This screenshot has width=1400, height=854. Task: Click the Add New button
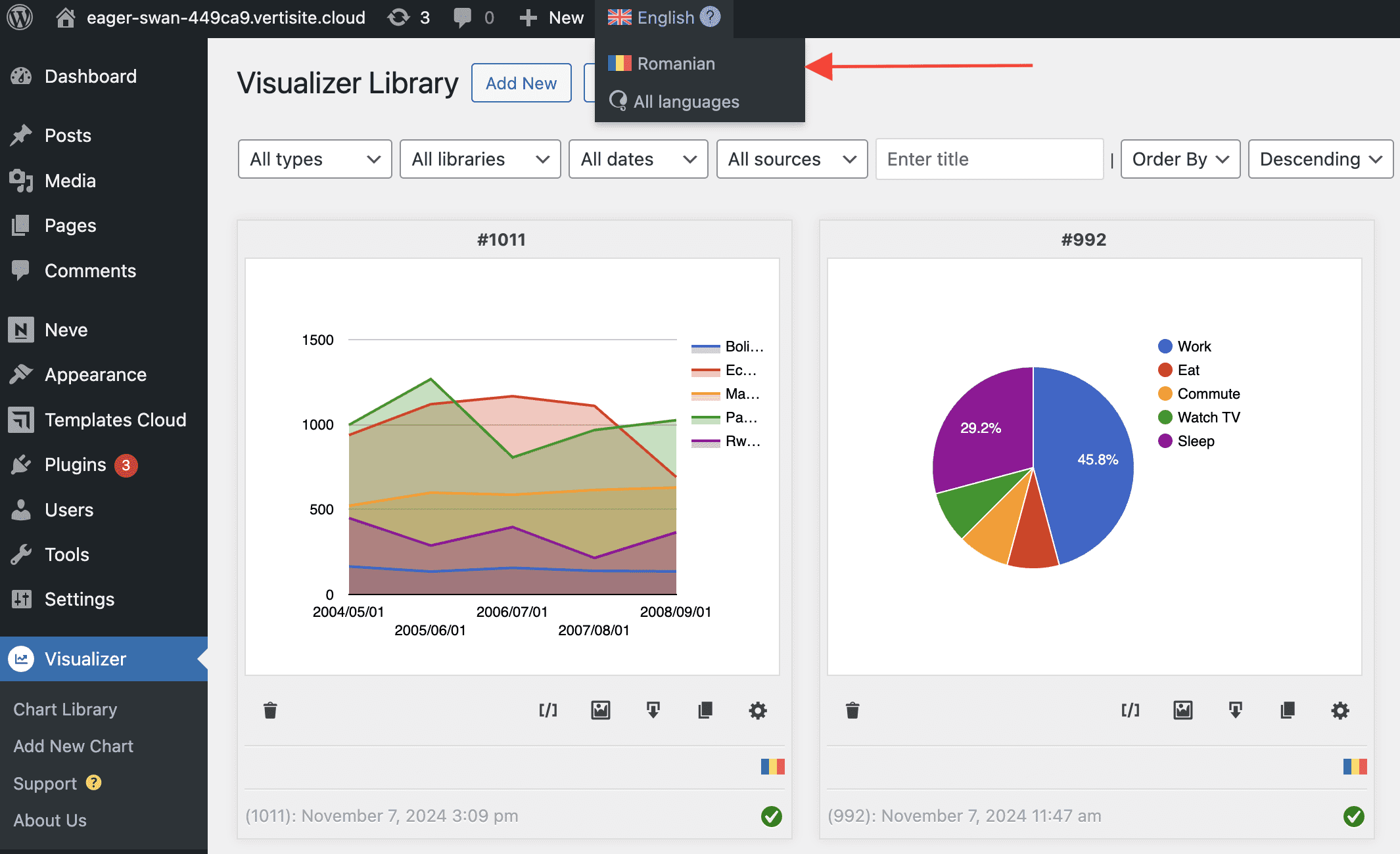521,83
